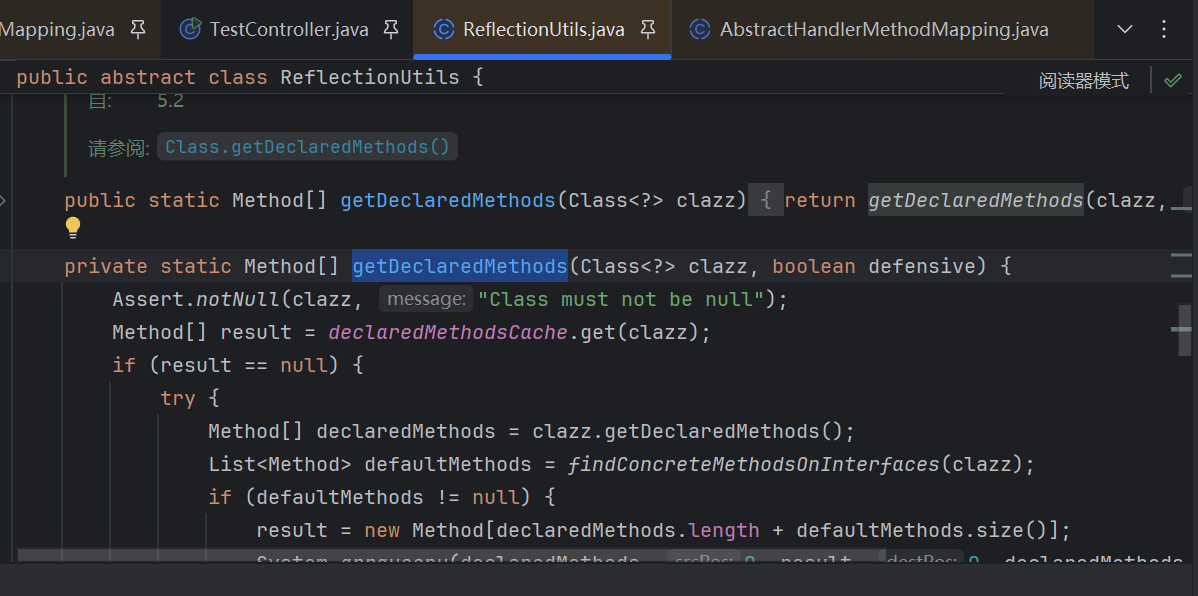The height and width of the screenshot is (596, 1198).
Task: Click ReflectionUtils class name in sticky header
Action: pos(370,78)
